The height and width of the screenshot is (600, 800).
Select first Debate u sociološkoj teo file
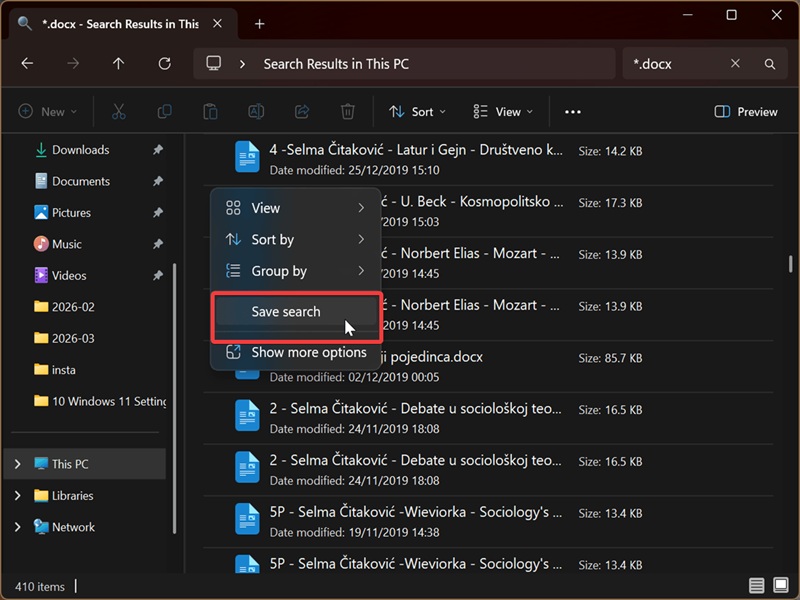coord(488,418)
